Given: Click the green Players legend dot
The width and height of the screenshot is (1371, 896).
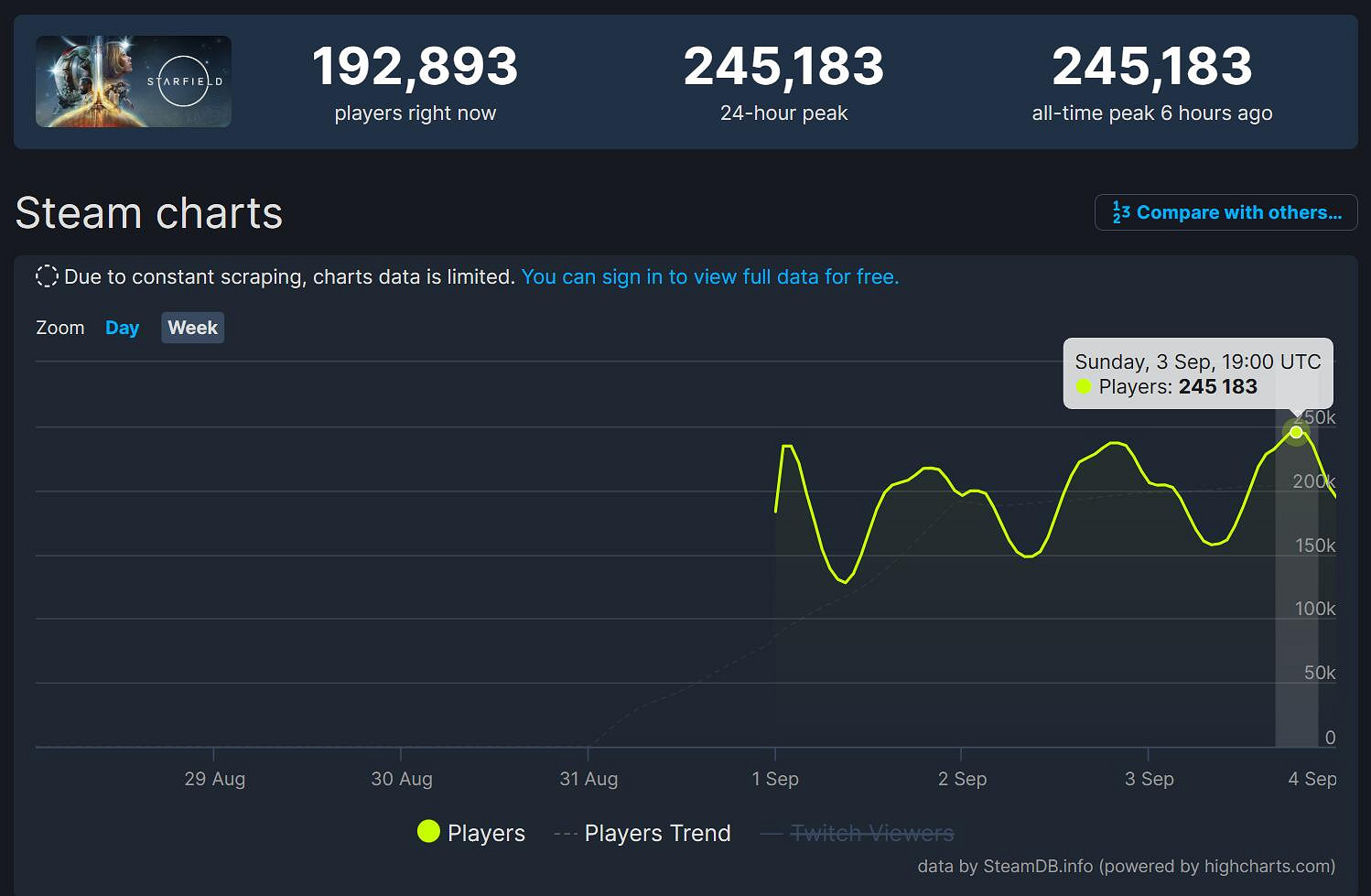Looking at the screenshot, I should tap(428, 831).
